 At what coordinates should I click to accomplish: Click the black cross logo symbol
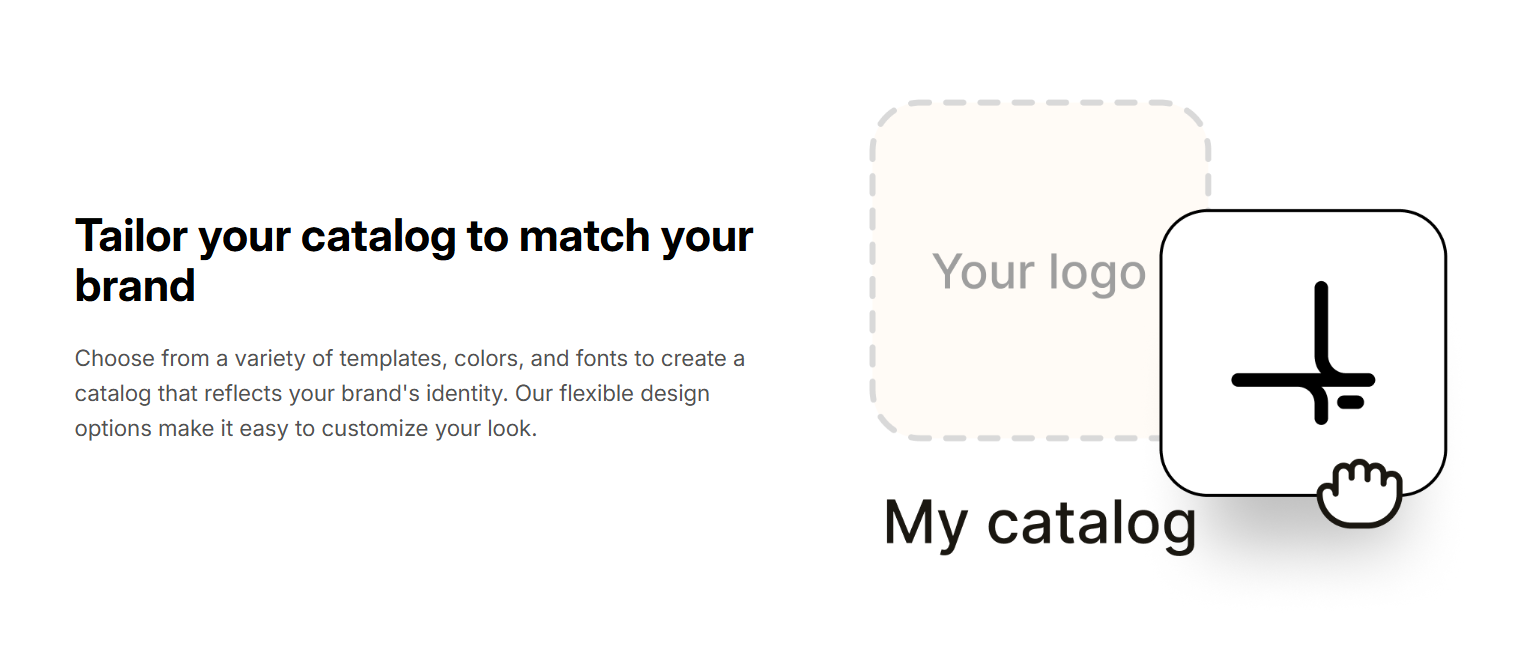[1304, 353]
